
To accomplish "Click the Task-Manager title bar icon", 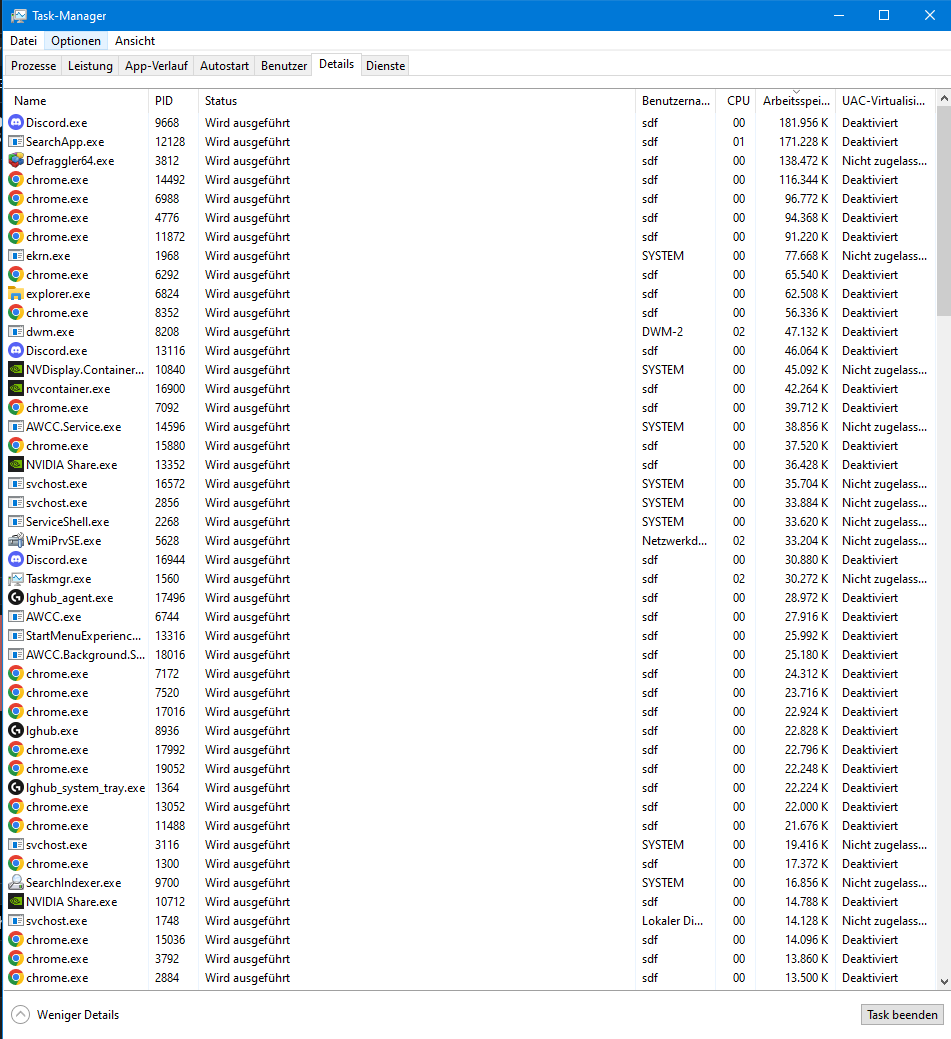I will (19, 15).
